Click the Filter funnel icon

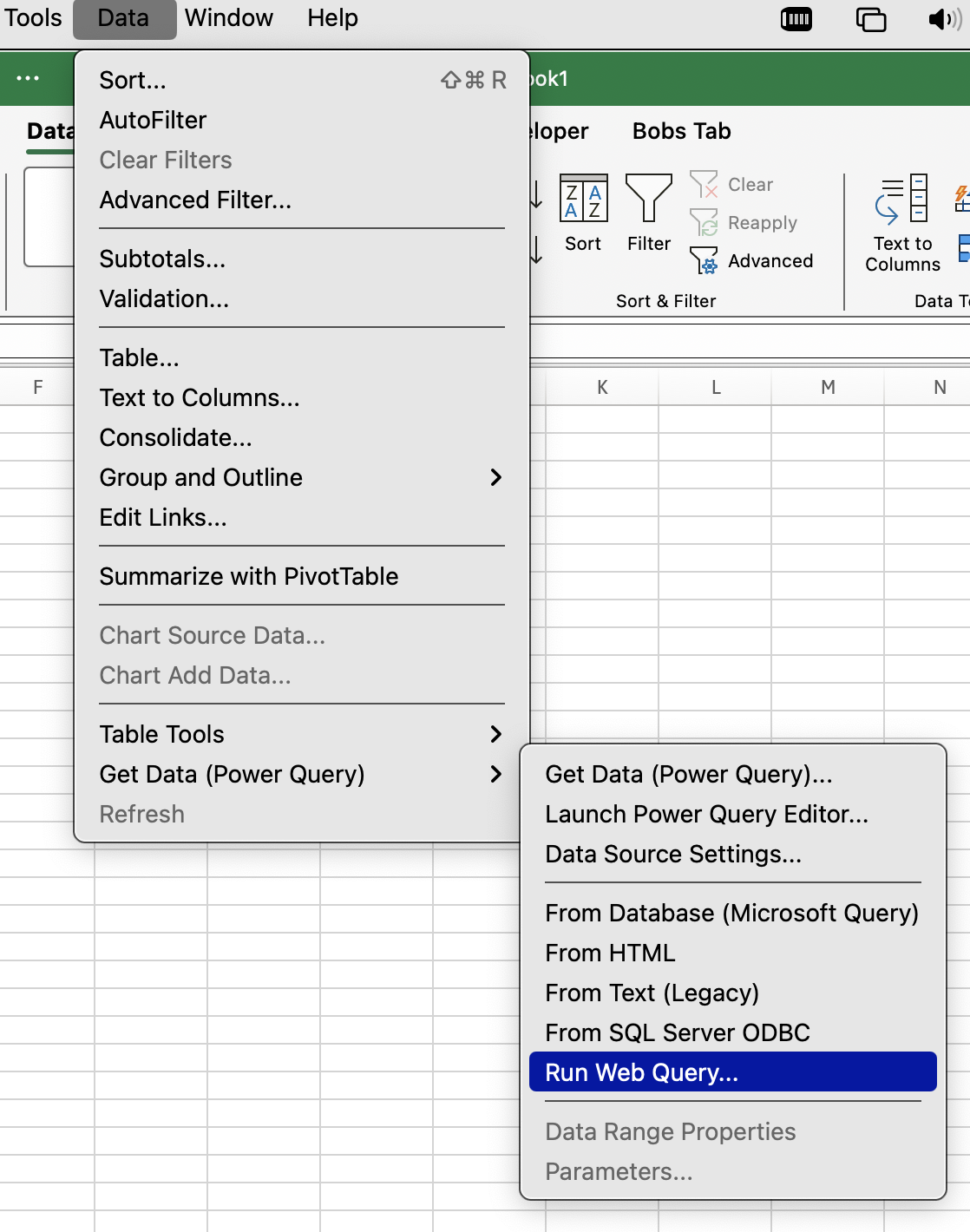point(649,198)
